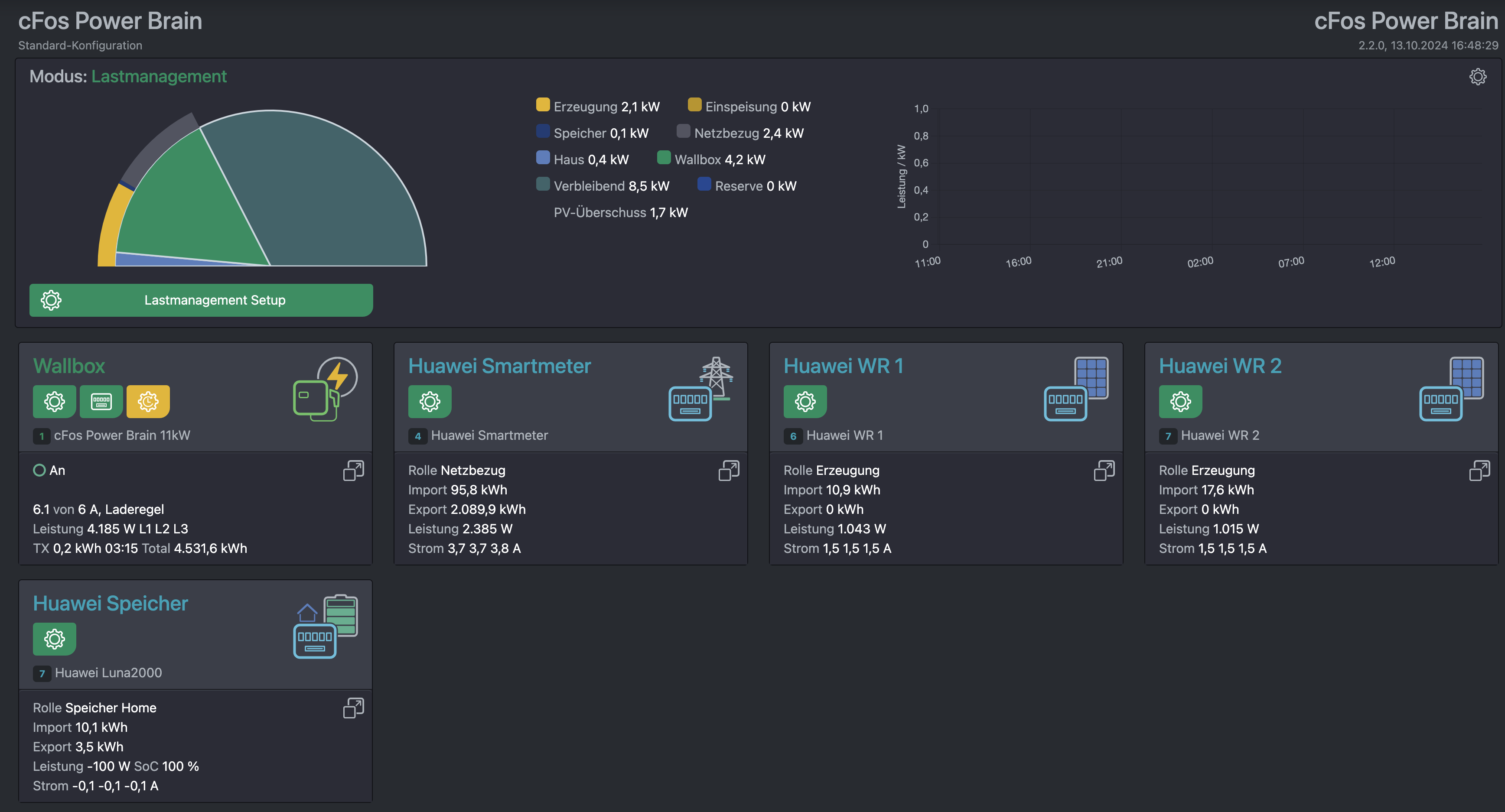The image size is (1505, 812).
Task: Click the cFos Power Brain title at top left
Action: pos(110,21)
